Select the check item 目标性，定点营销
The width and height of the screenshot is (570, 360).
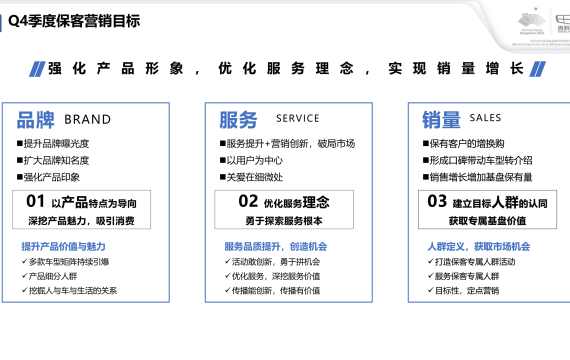[x=463, y=291]
